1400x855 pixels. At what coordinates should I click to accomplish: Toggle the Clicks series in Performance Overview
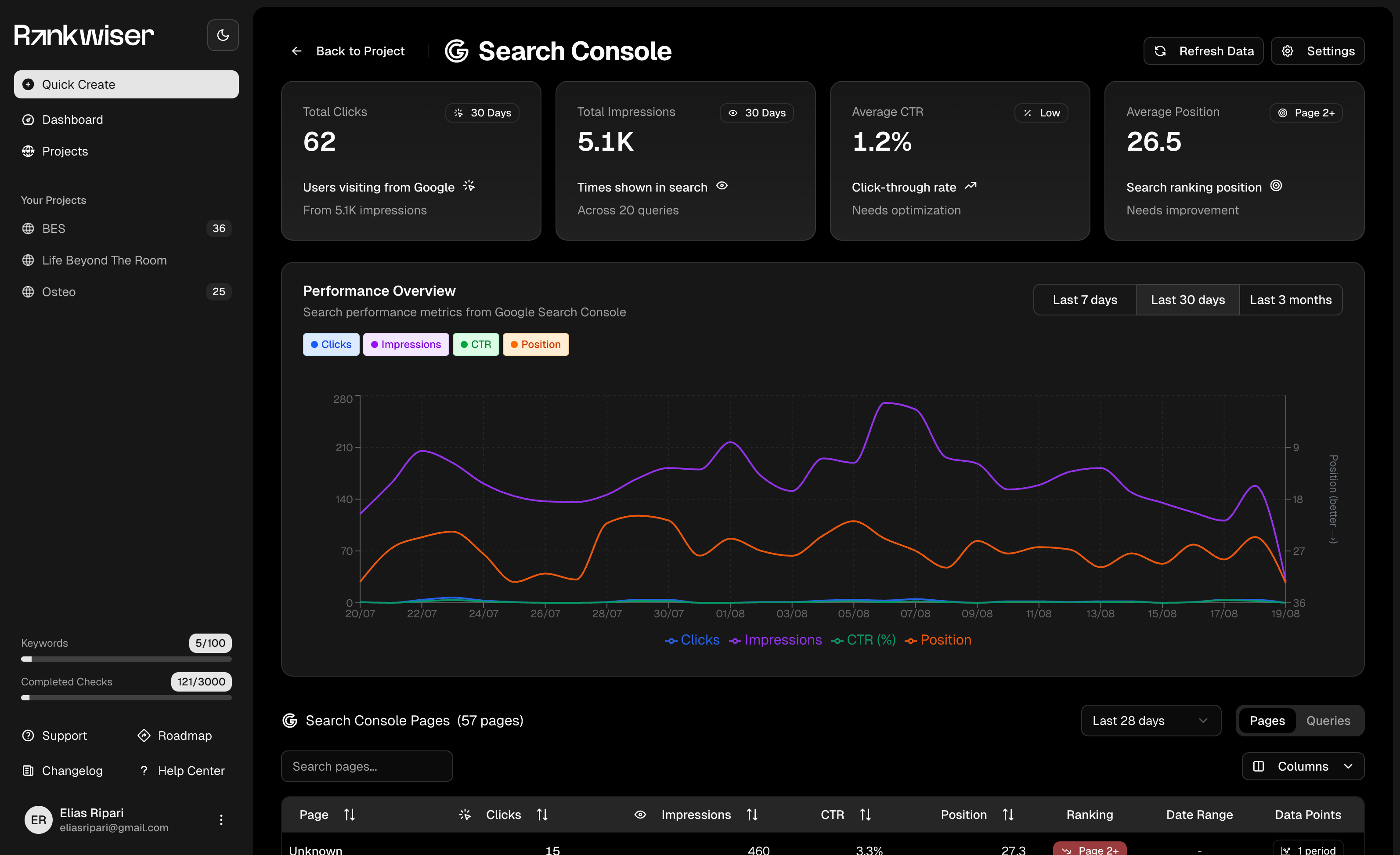(x=331, y=344)
